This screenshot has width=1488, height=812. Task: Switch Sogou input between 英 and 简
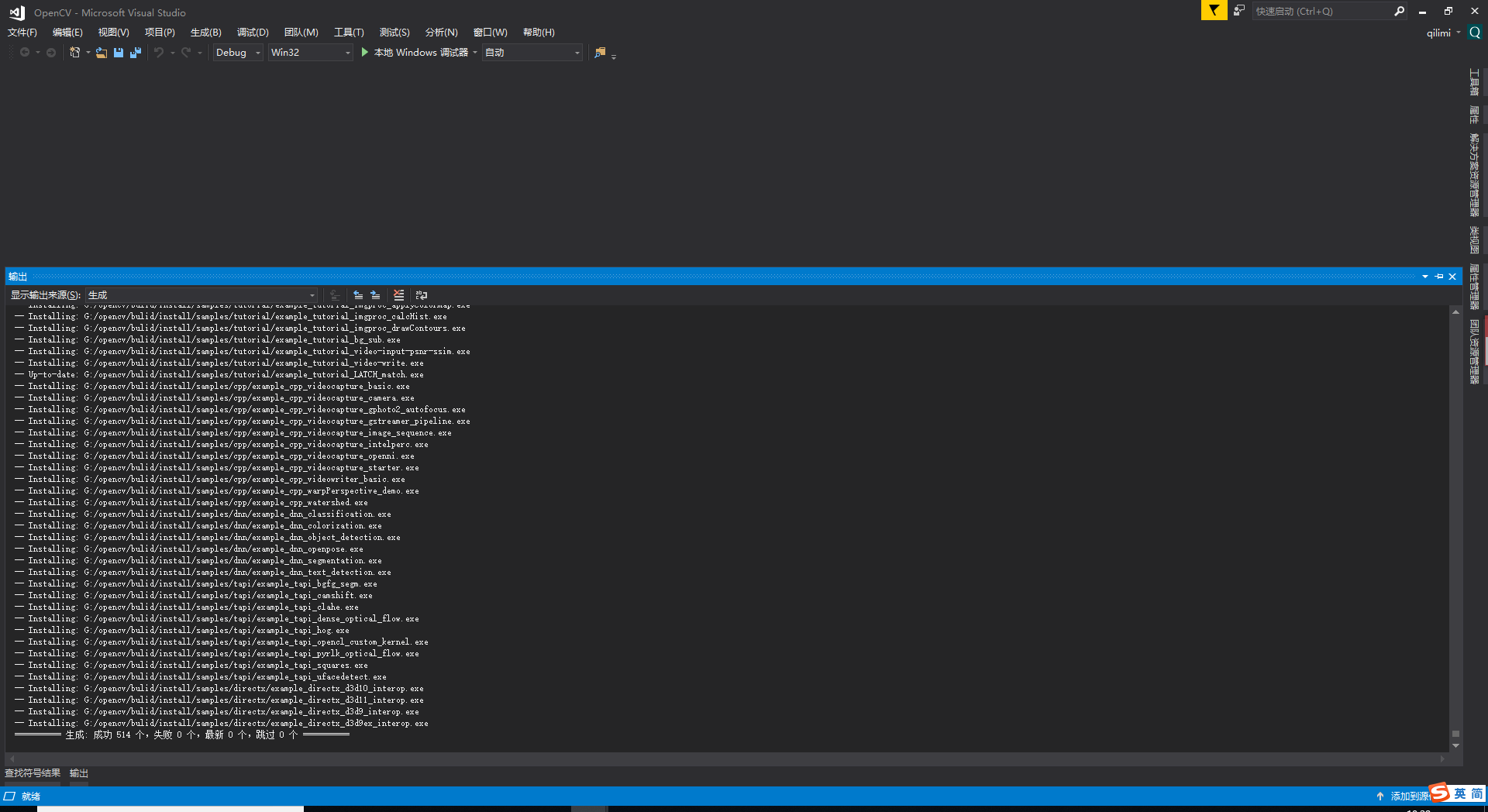tap(1460, 794)
